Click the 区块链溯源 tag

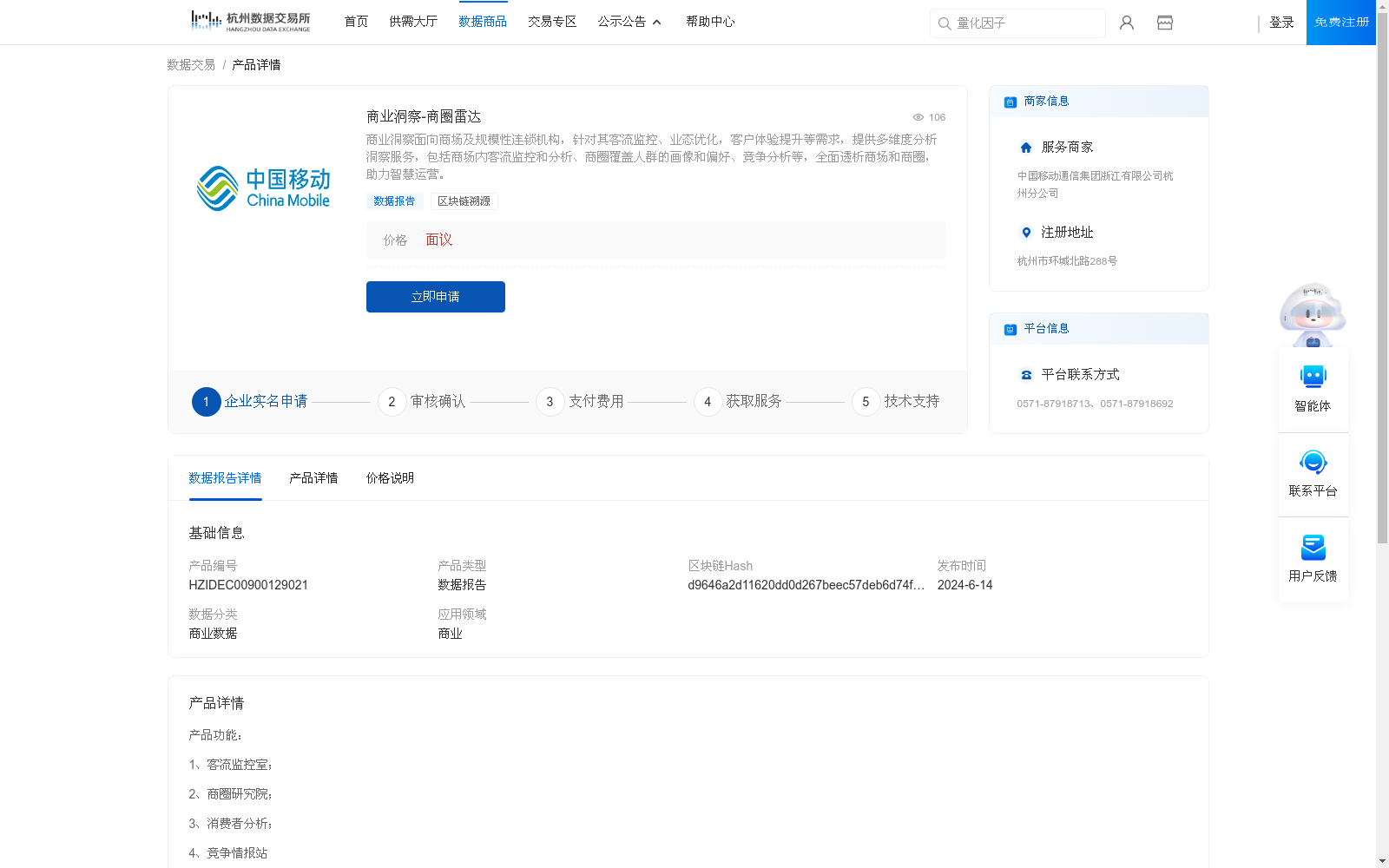pos(464,201)
